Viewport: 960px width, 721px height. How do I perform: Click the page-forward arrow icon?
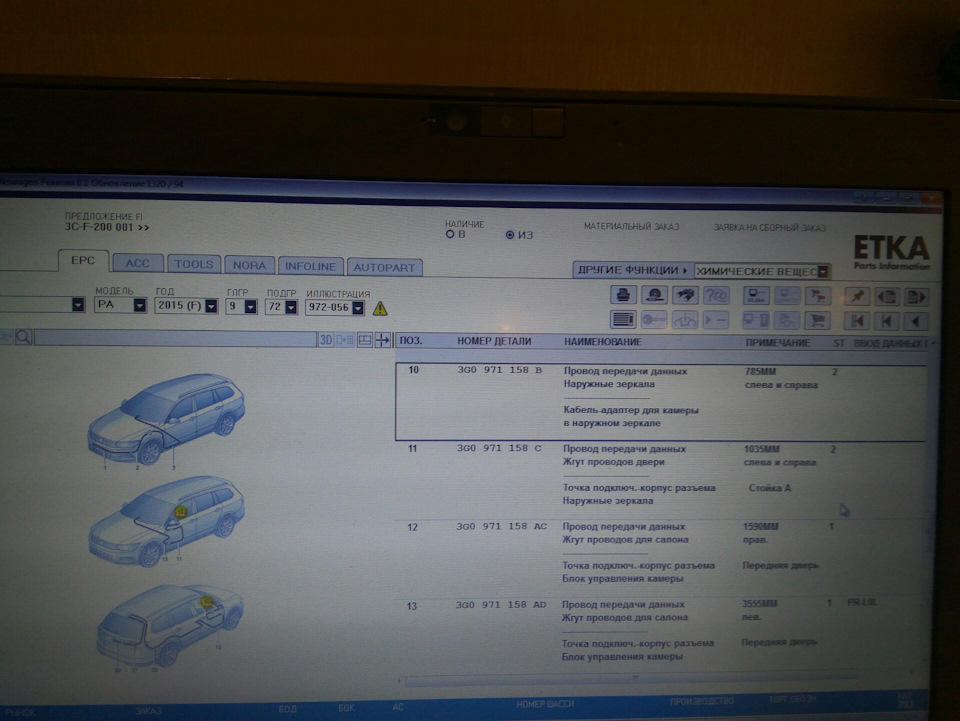click(917, 297)
